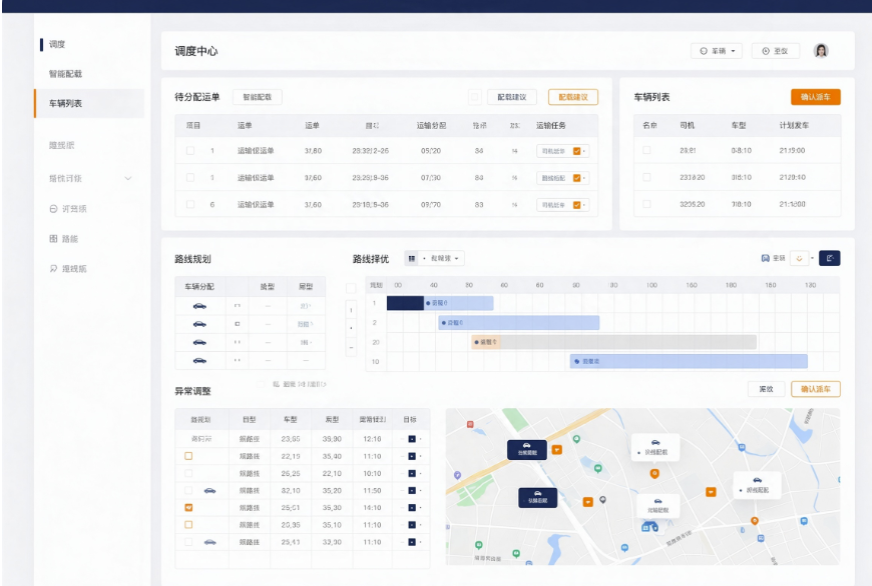Open the 车辆 dropdown in the header
The height and width of the screenshot is (586, 872).
(x=717, y=51)
